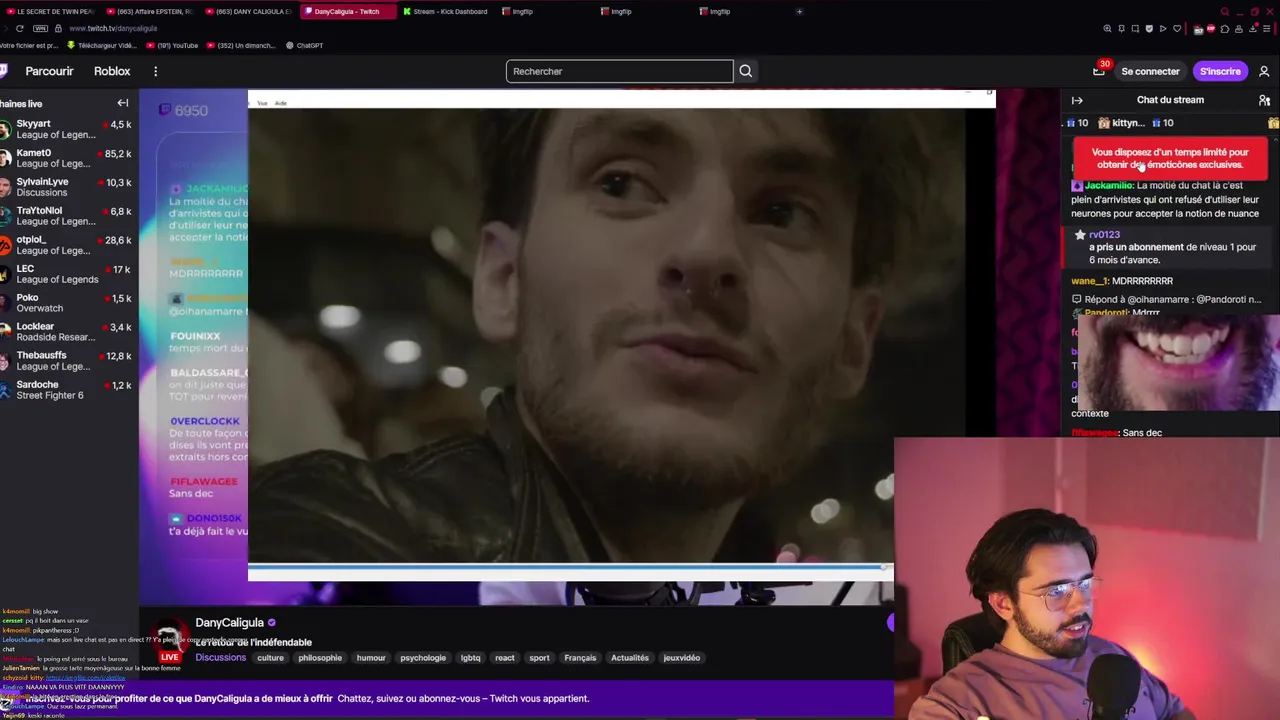The width and height of the screenshot is (1280, 720).
Task: Open Kamet0 channel in the sidebar
Action: [66, 158]
